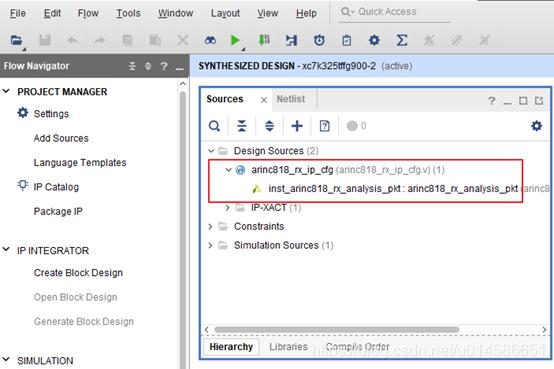The image size is (554, 369).
Task: Open Flow Navigator help question mark
Action: (164, 66)
